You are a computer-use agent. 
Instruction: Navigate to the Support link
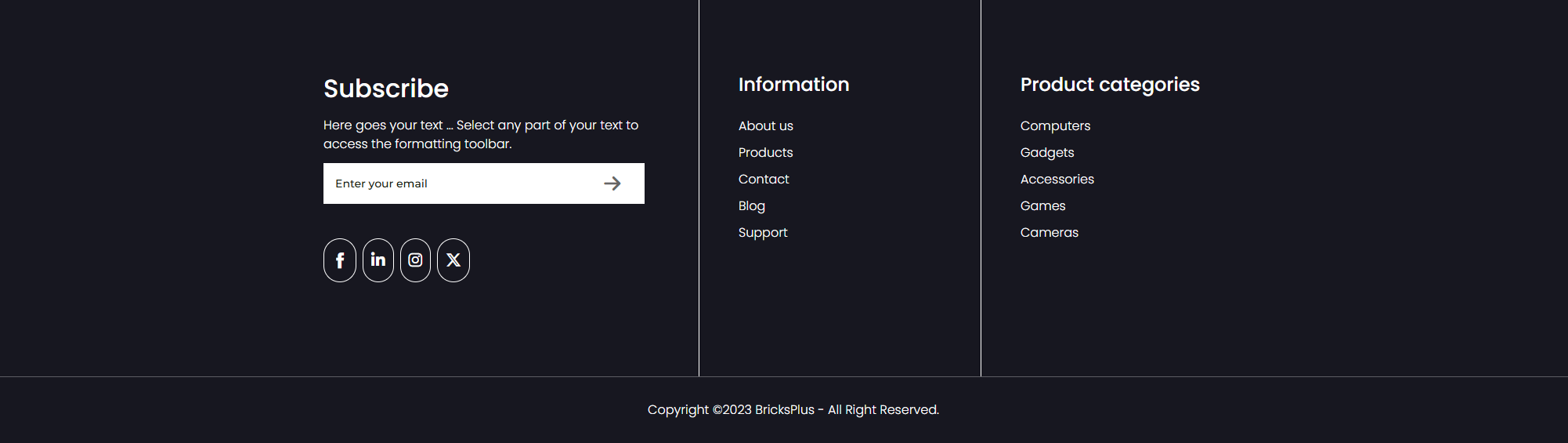pyautogui.click(x=763, y=233)
